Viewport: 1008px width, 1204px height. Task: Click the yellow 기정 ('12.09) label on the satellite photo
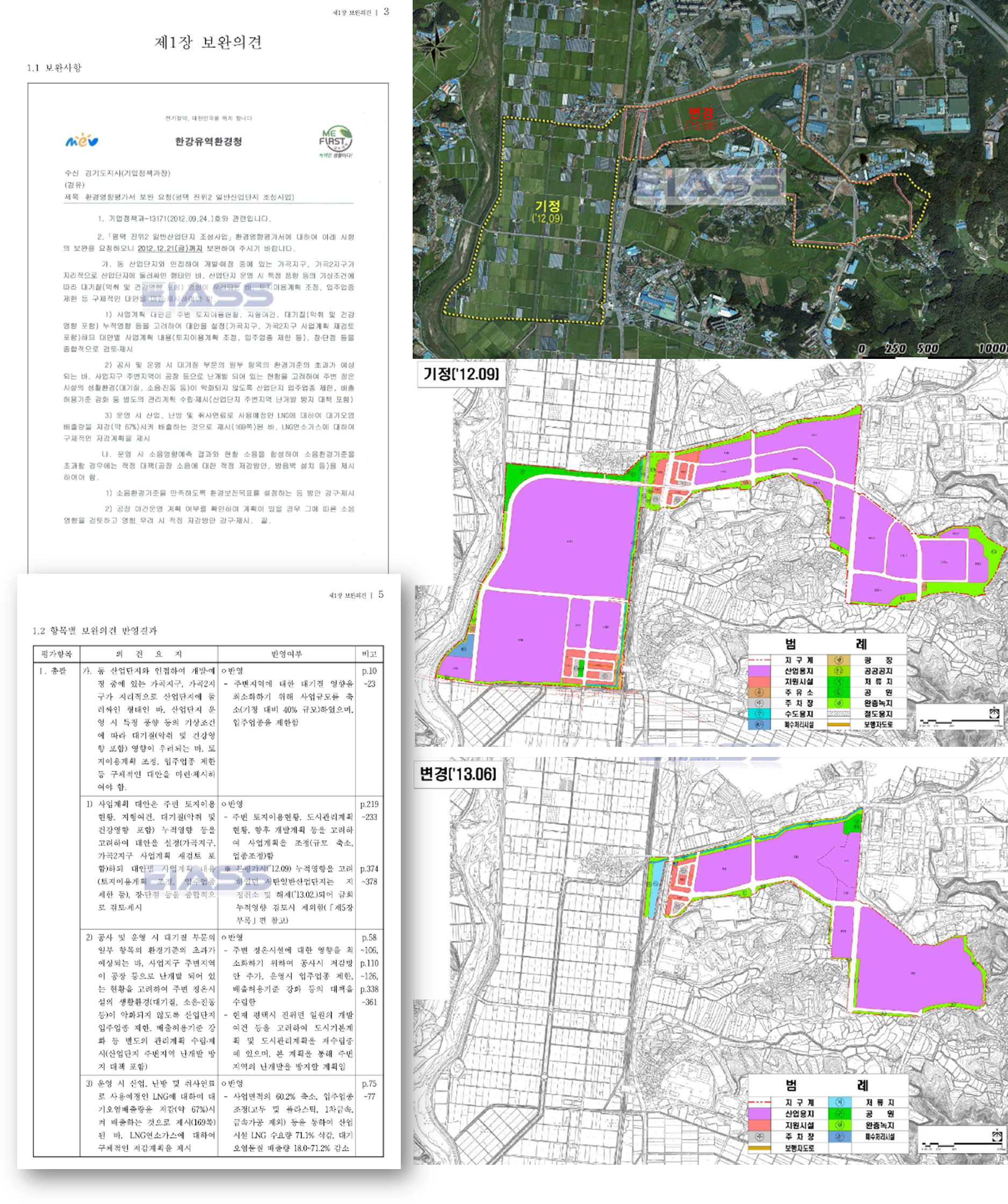(x=548, y=211)
